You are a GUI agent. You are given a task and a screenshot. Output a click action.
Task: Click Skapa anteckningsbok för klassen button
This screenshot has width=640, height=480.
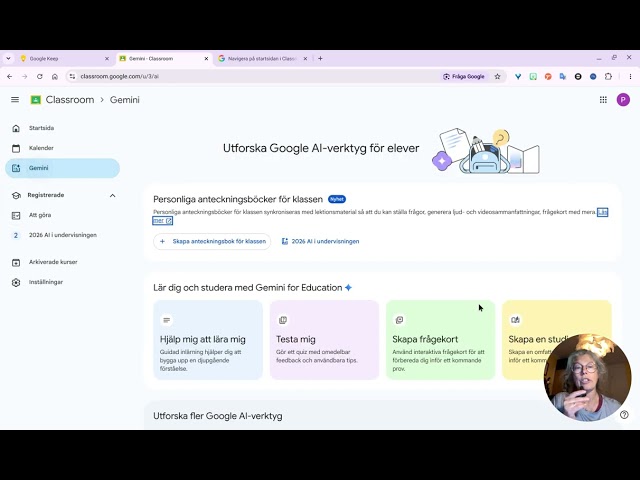[x=212, y=241]
